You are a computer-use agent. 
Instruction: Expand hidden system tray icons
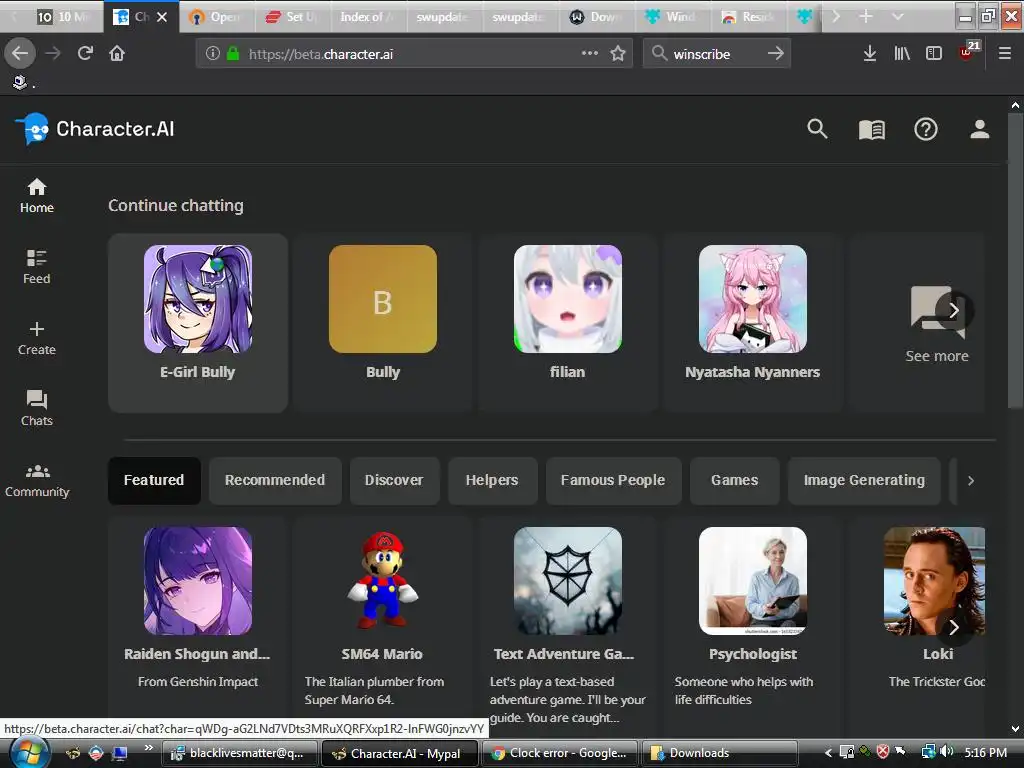(x=828, y=752)
